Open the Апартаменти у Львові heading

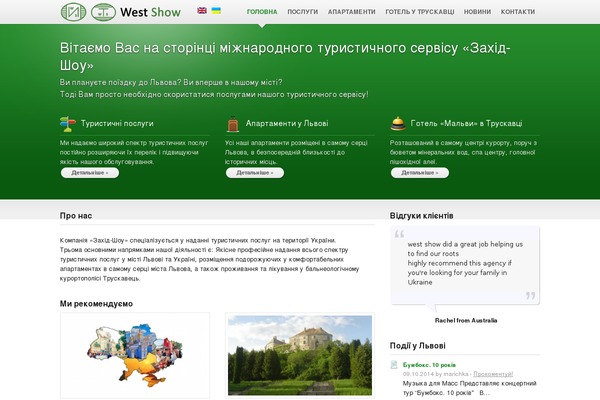point(287,123)
